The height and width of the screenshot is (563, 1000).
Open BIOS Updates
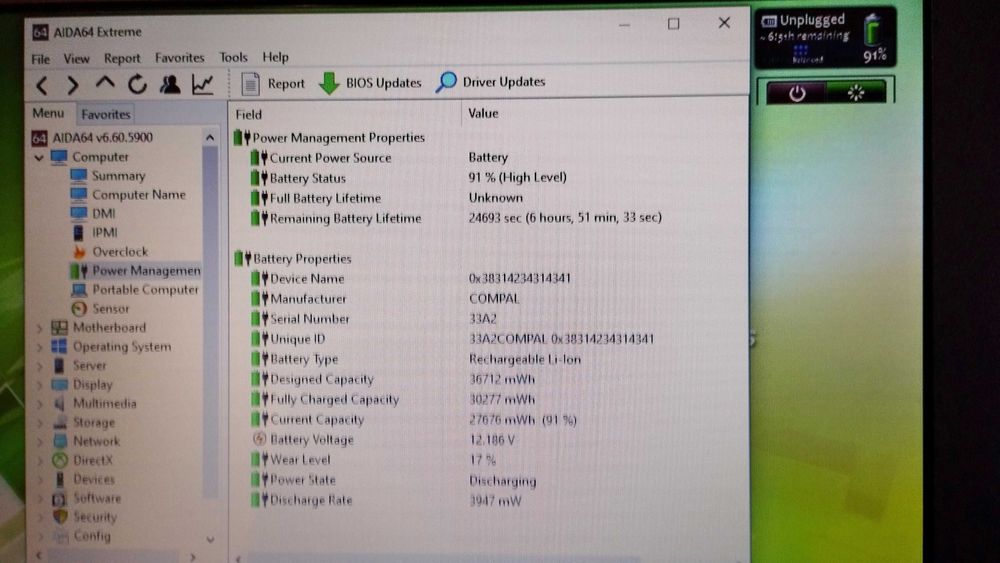370,83
